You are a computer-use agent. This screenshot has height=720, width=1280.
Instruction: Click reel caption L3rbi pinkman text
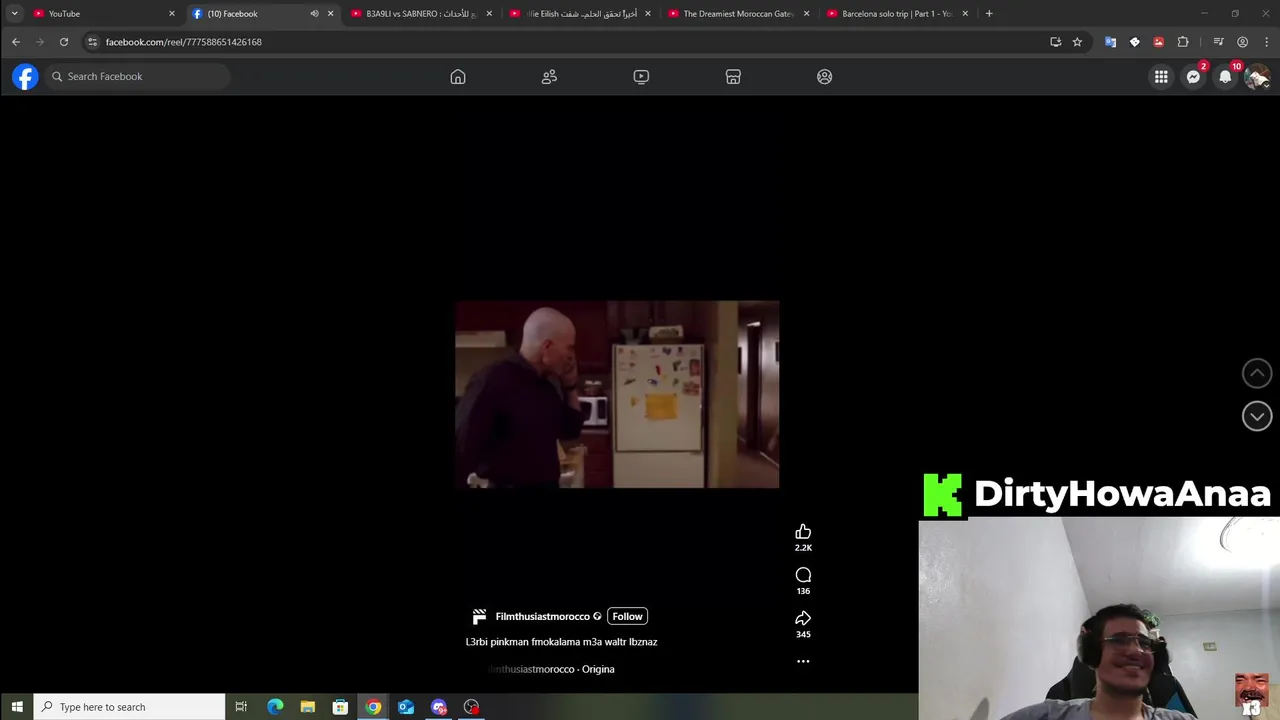pos(562,642)
